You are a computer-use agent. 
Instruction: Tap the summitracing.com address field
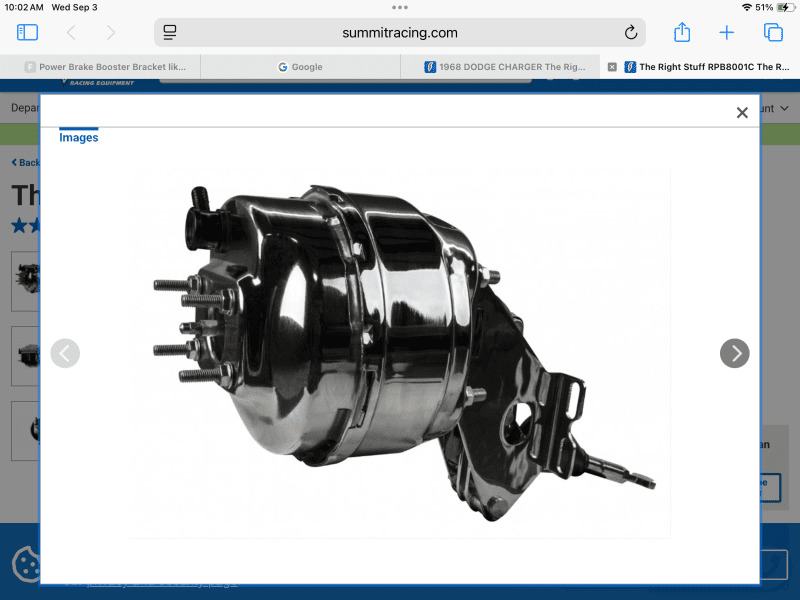point(400,33)
